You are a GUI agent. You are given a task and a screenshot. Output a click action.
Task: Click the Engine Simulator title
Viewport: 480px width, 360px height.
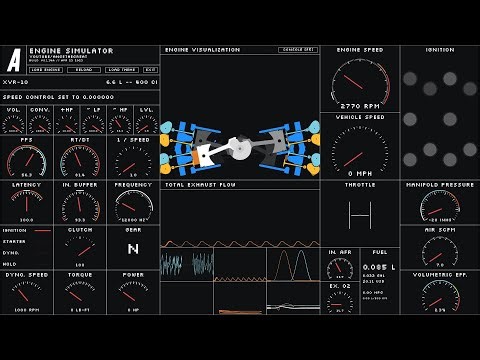click(x=71, y=51)
